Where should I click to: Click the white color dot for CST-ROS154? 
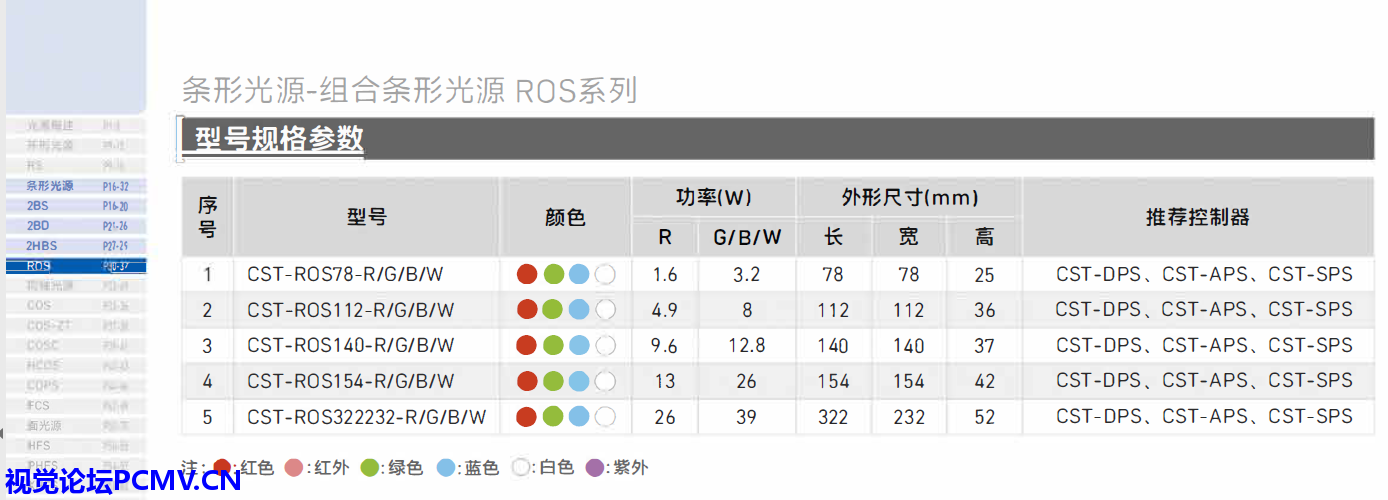605,381
